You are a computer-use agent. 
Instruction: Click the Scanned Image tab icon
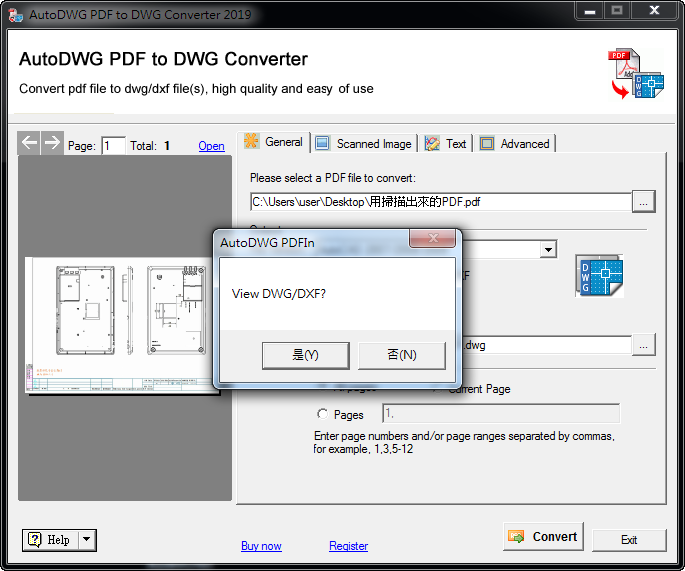tap(322, 143)
